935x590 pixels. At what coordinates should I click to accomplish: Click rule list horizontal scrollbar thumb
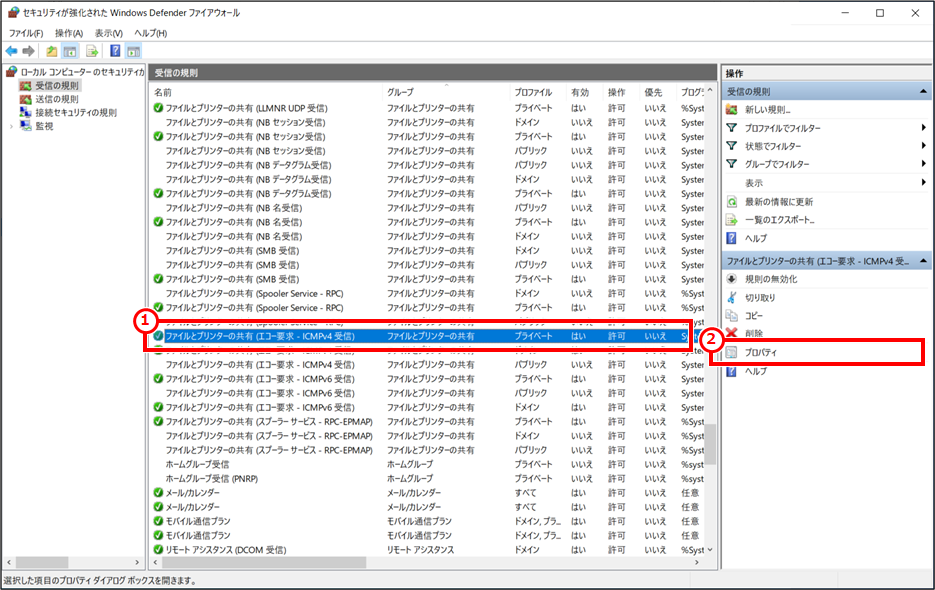tap(264, 563)
